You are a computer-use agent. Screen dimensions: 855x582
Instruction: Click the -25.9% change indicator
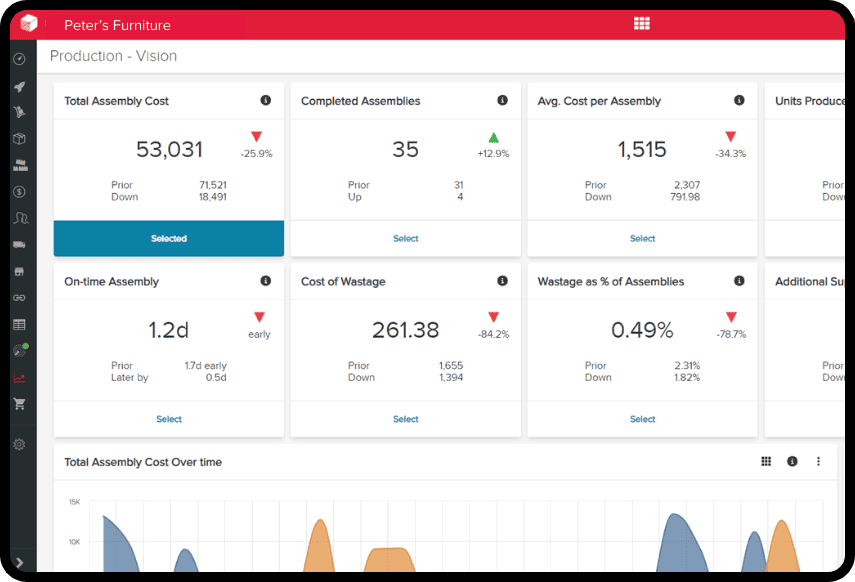coord(256,153)
